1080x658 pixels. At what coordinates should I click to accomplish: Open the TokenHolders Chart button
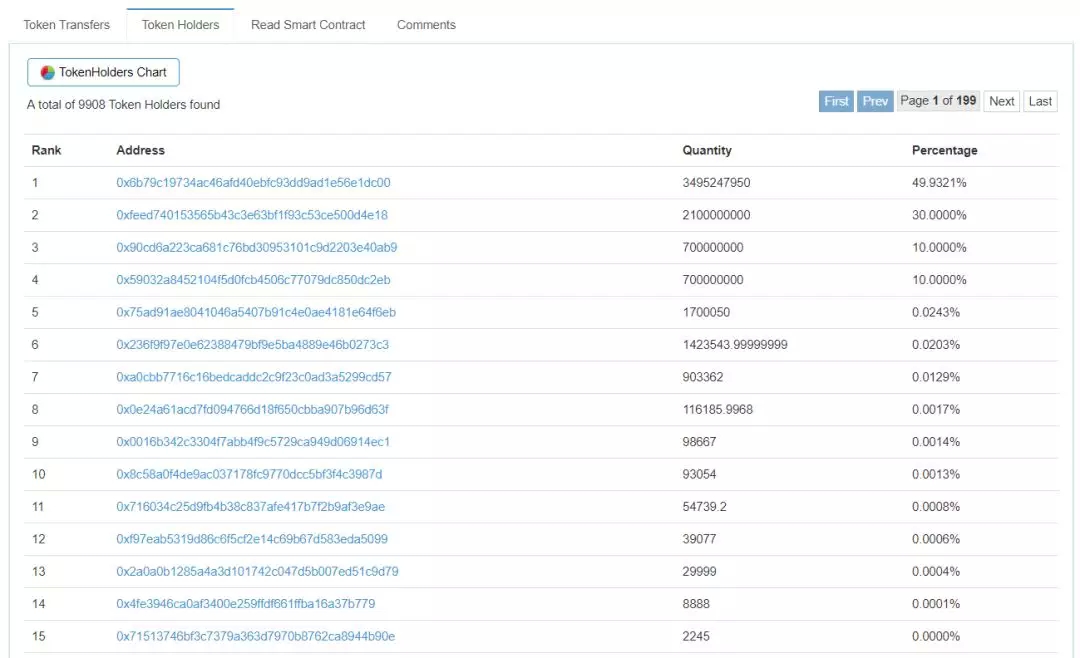(x=103, y=72)
